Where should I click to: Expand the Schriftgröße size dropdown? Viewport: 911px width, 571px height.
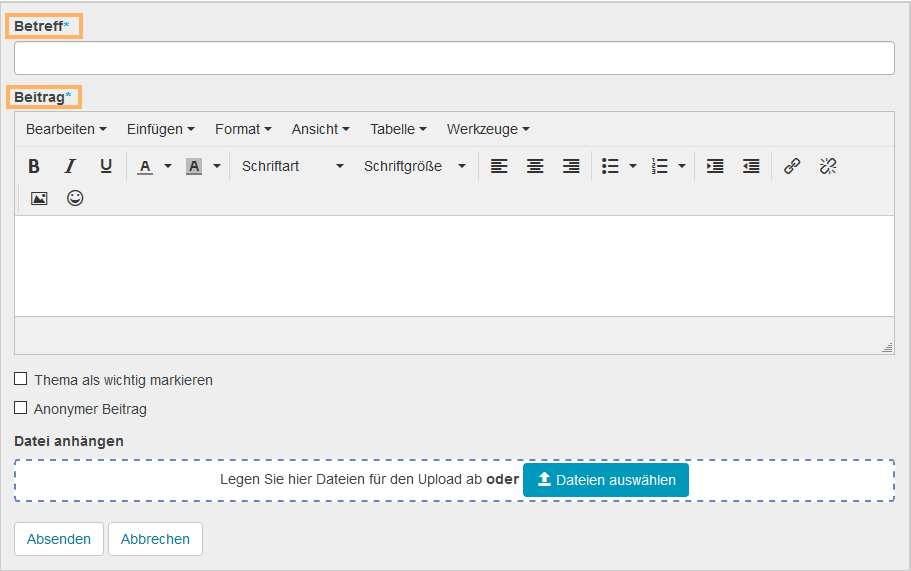click(414, 166)
